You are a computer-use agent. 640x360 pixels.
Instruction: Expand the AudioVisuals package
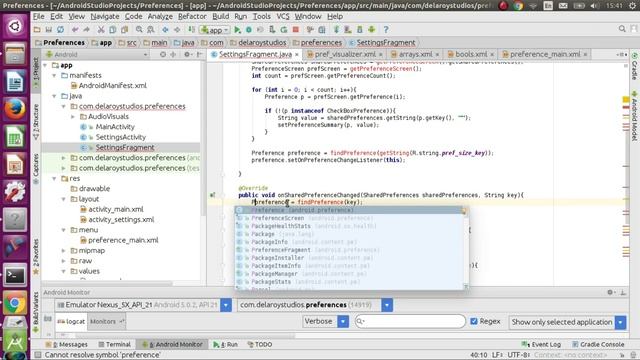click(73, 117)
